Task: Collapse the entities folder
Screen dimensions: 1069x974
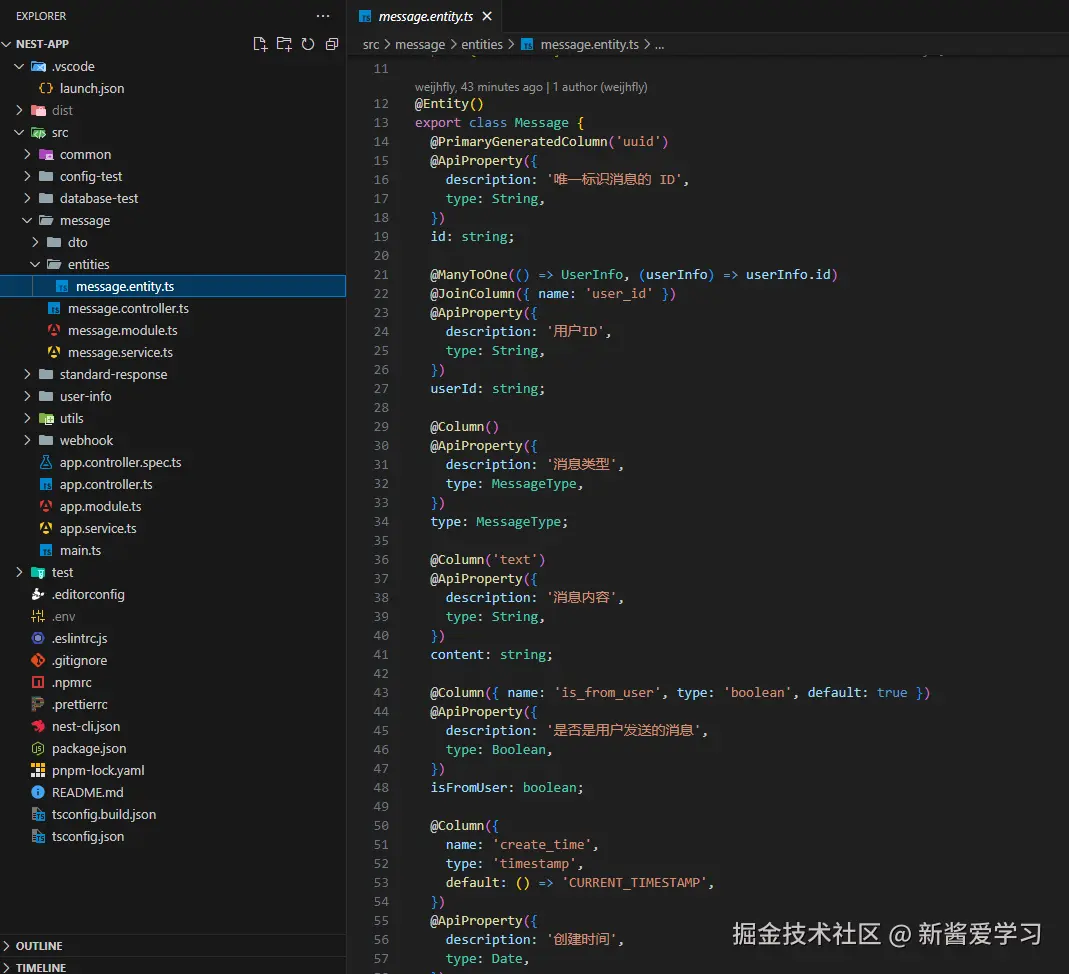Action: pos(35,264)
